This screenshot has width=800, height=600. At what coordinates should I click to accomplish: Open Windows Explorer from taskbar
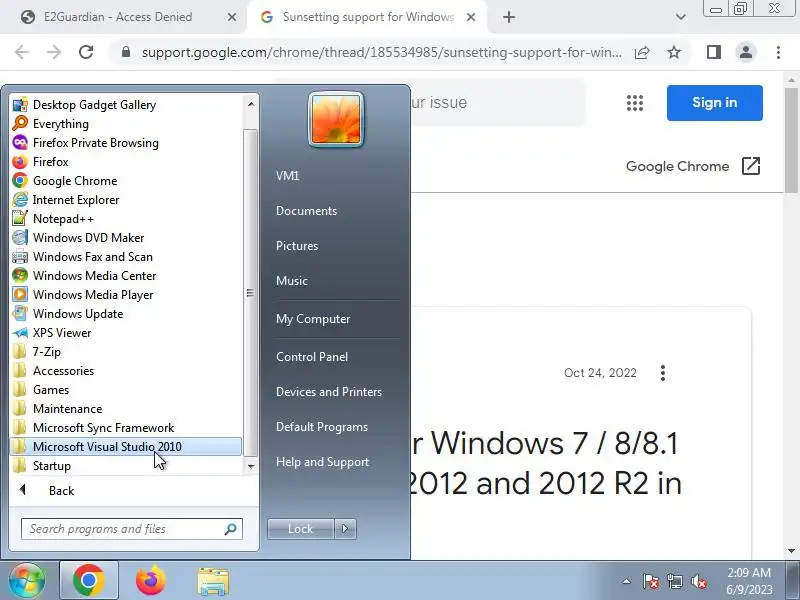tap(213, 581)
